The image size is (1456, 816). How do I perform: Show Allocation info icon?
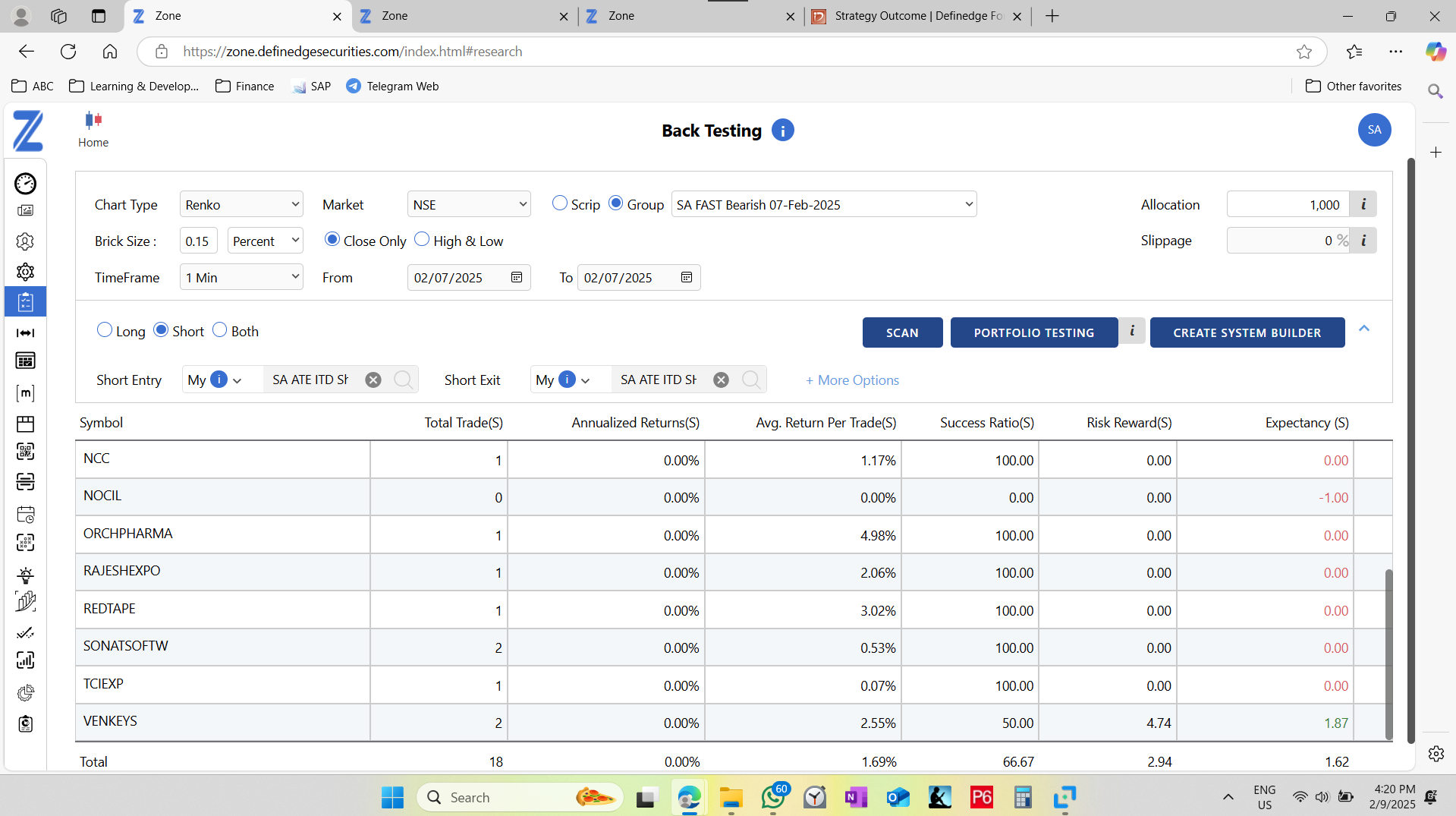coord(1363,204)
